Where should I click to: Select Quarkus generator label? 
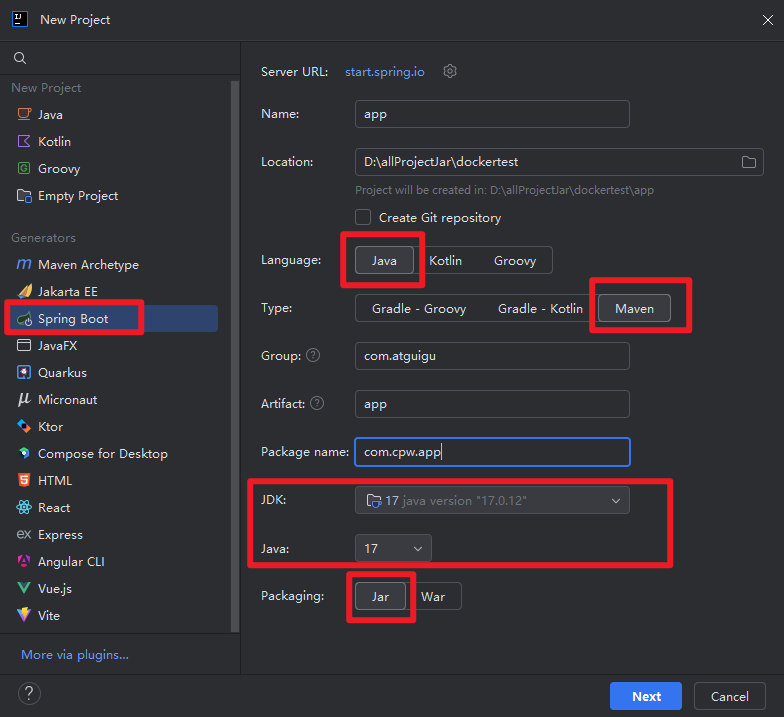coord(62,372)
